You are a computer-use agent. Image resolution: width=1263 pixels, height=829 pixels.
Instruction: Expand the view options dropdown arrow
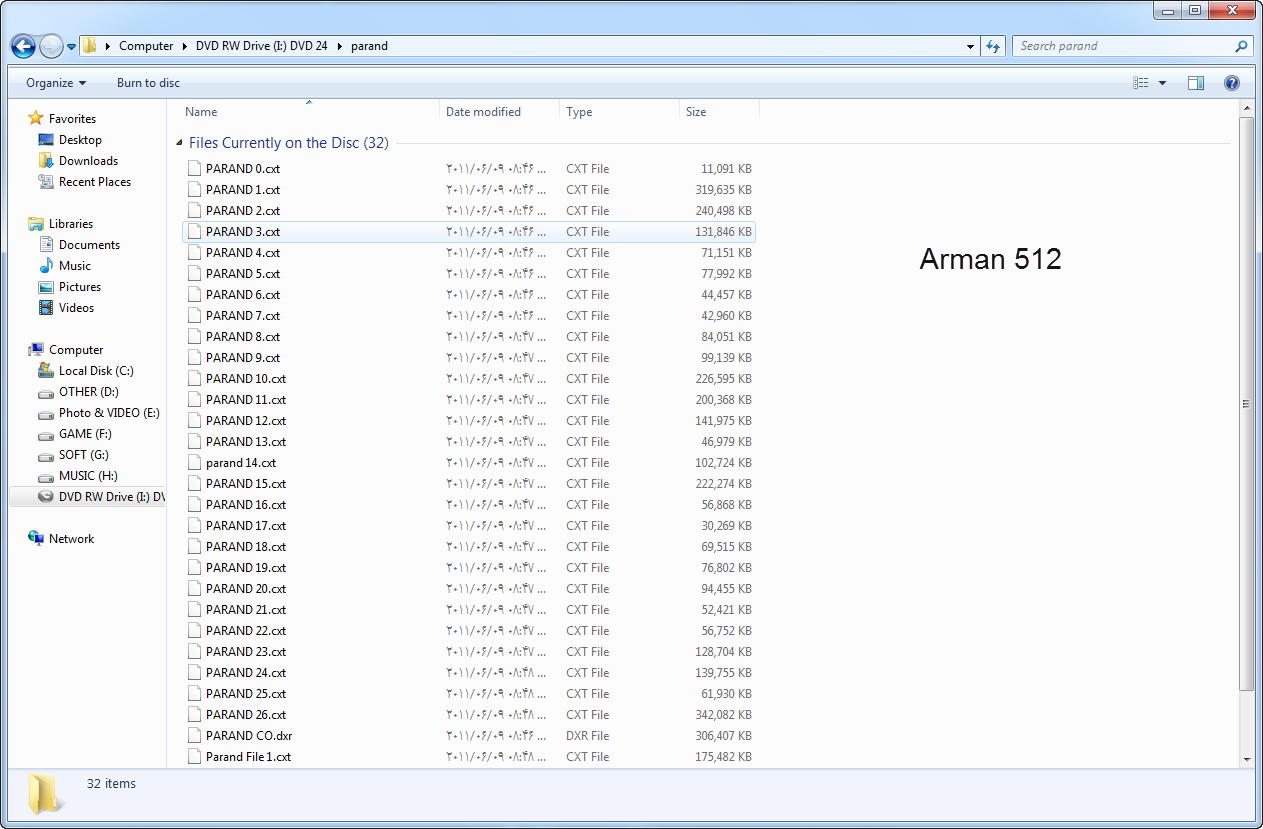point(1162,83)
